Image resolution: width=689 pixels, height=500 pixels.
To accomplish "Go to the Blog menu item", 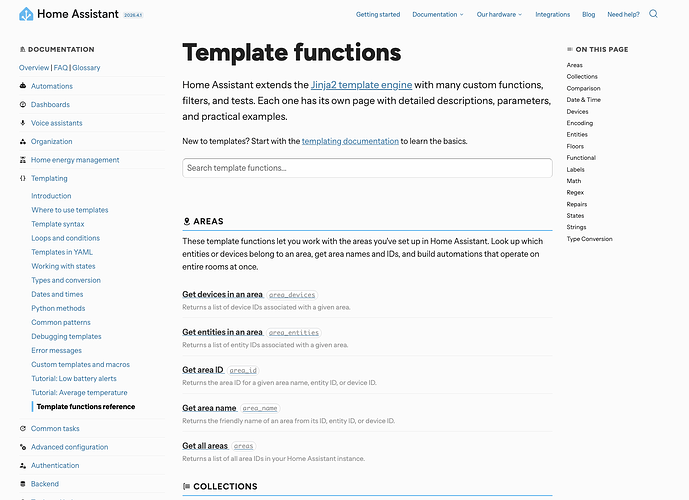I will pyautogui.click(x=588, y=15).
